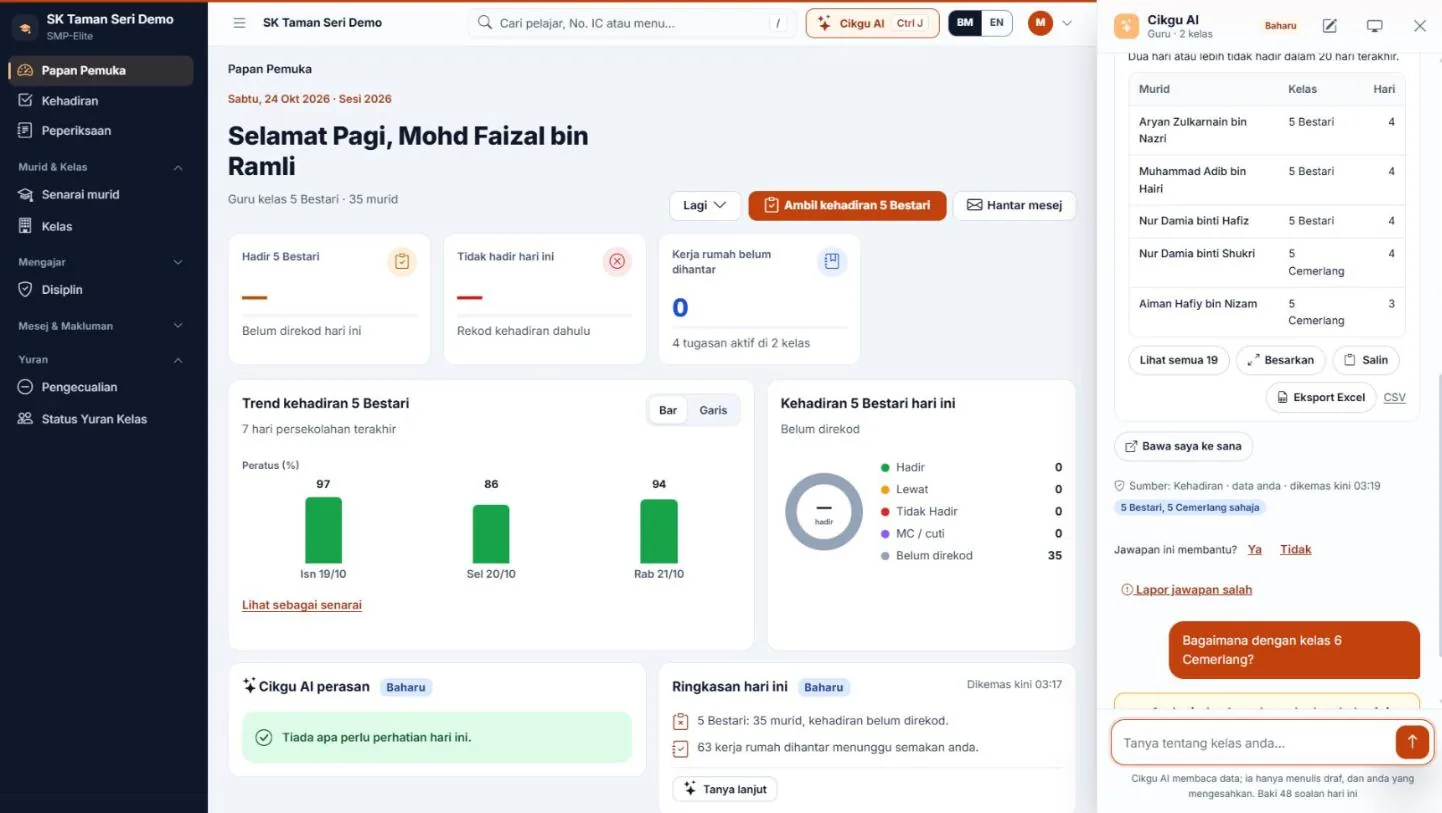Switch trend chart to Garis view
1442x813 pixels.
coord(713,410)
